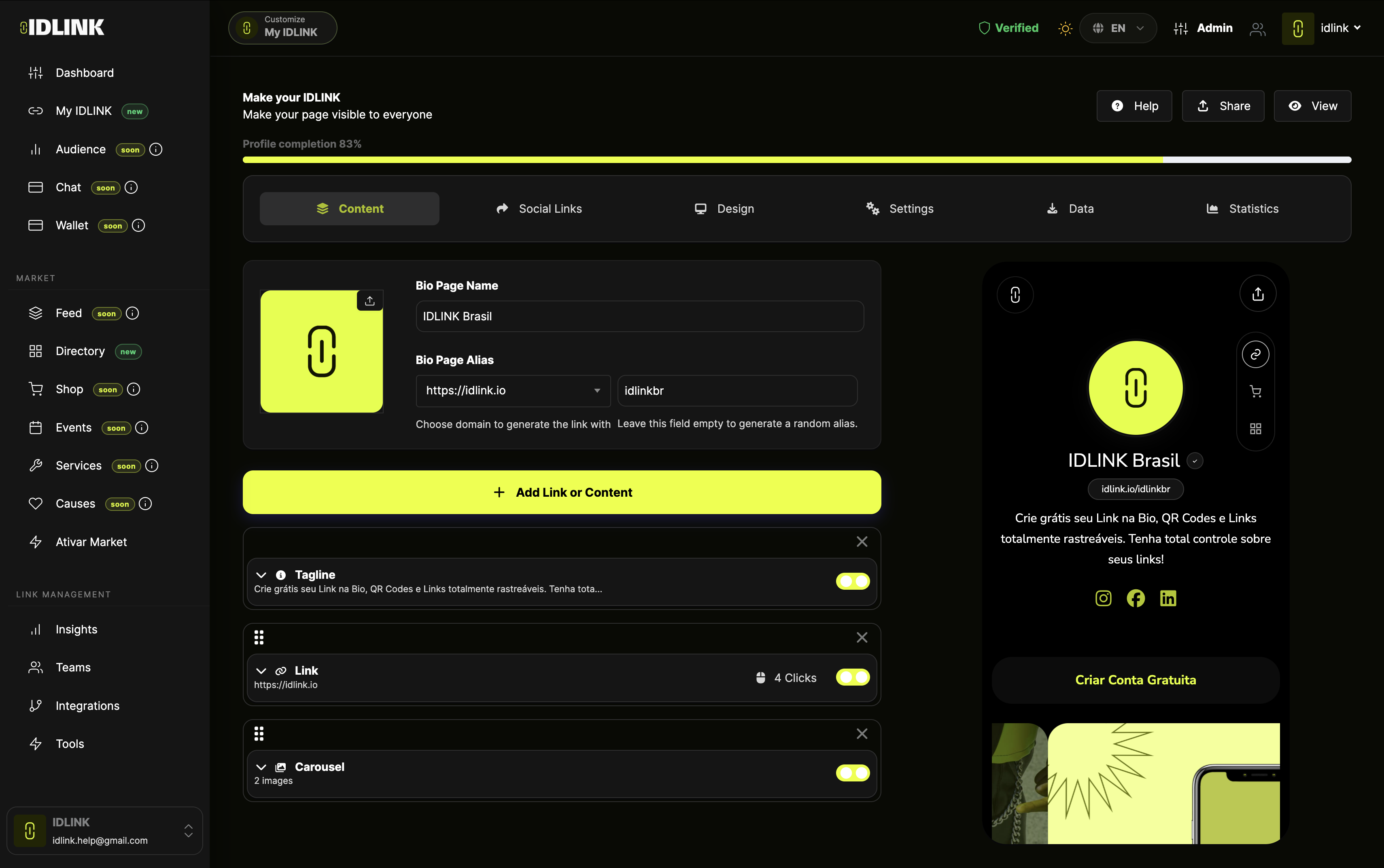Screen dimensions: 1384x868
Task: Click the shopping cart icon in preview sidebar
Action: point(1255,392)
